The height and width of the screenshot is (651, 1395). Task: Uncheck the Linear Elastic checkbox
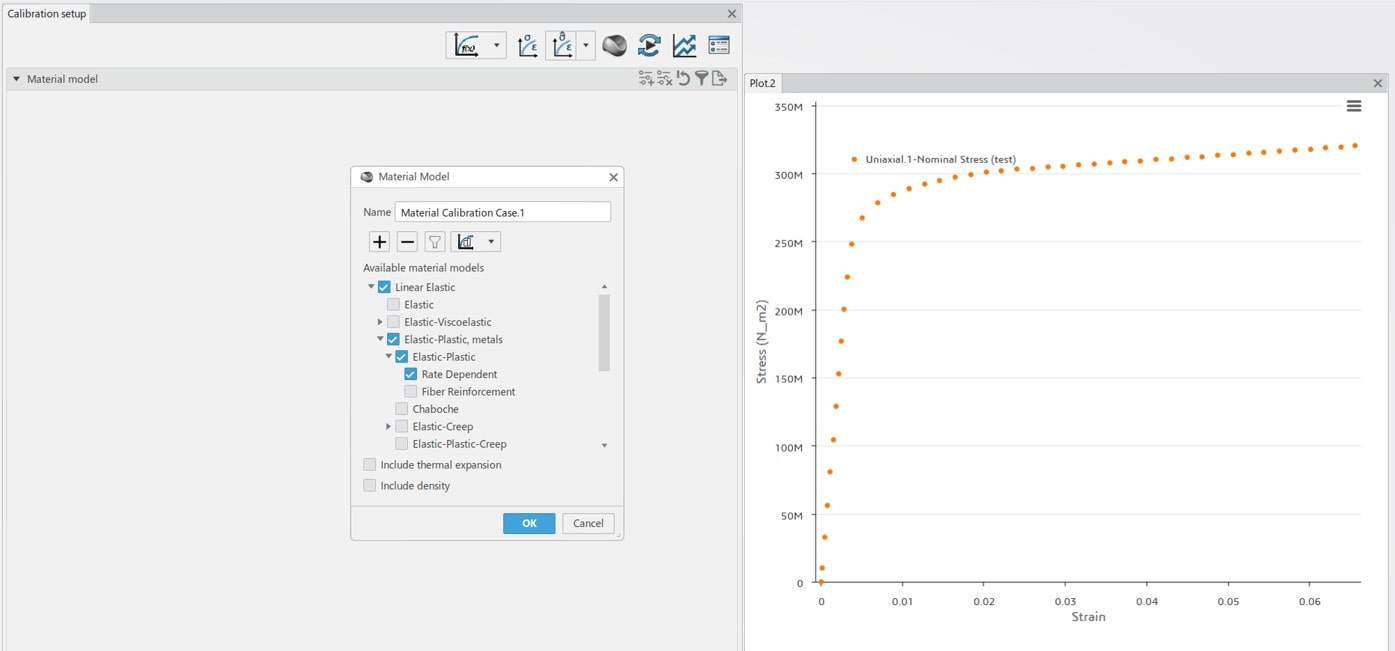click(x=384, y=287)
